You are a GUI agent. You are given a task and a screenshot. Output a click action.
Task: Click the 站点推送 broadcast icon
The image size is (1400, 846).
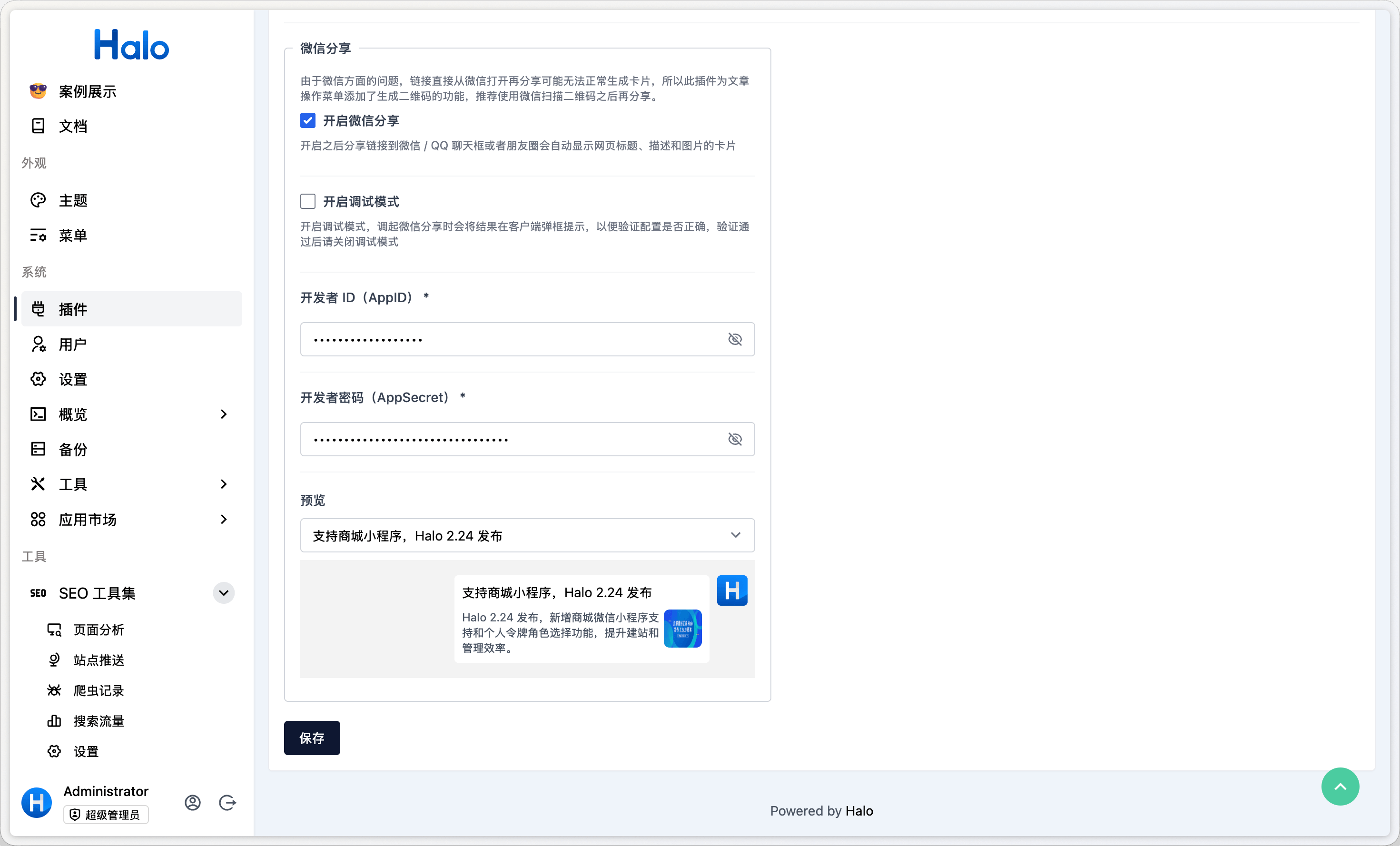55,659
